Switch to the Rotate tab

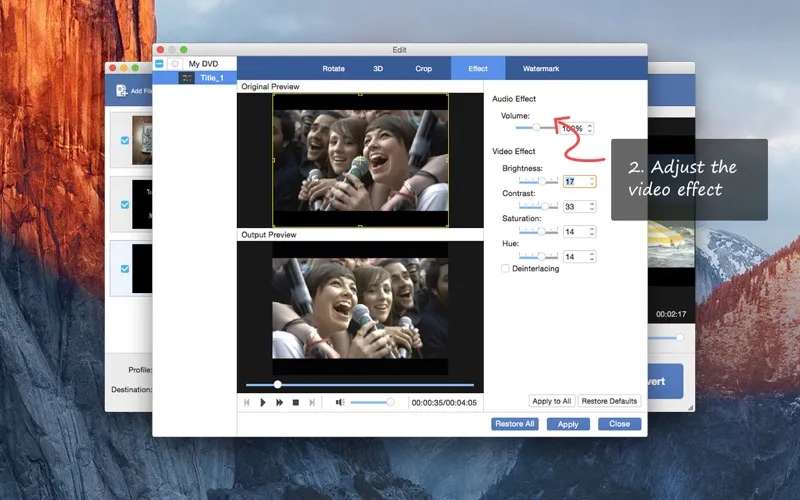[x=333, y=68]
